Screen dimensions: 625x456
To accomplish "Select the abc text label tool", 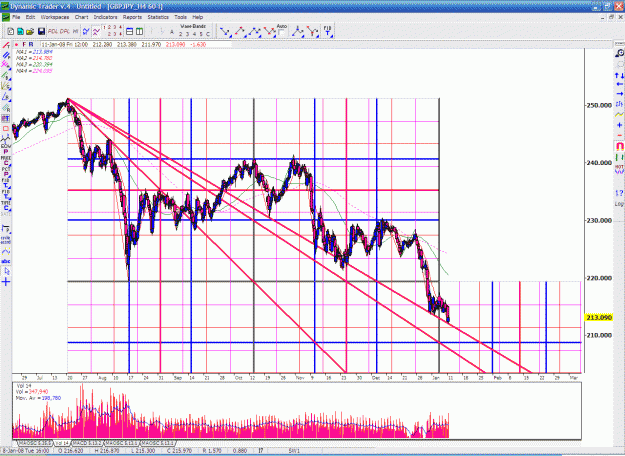I will coord(6,261).
